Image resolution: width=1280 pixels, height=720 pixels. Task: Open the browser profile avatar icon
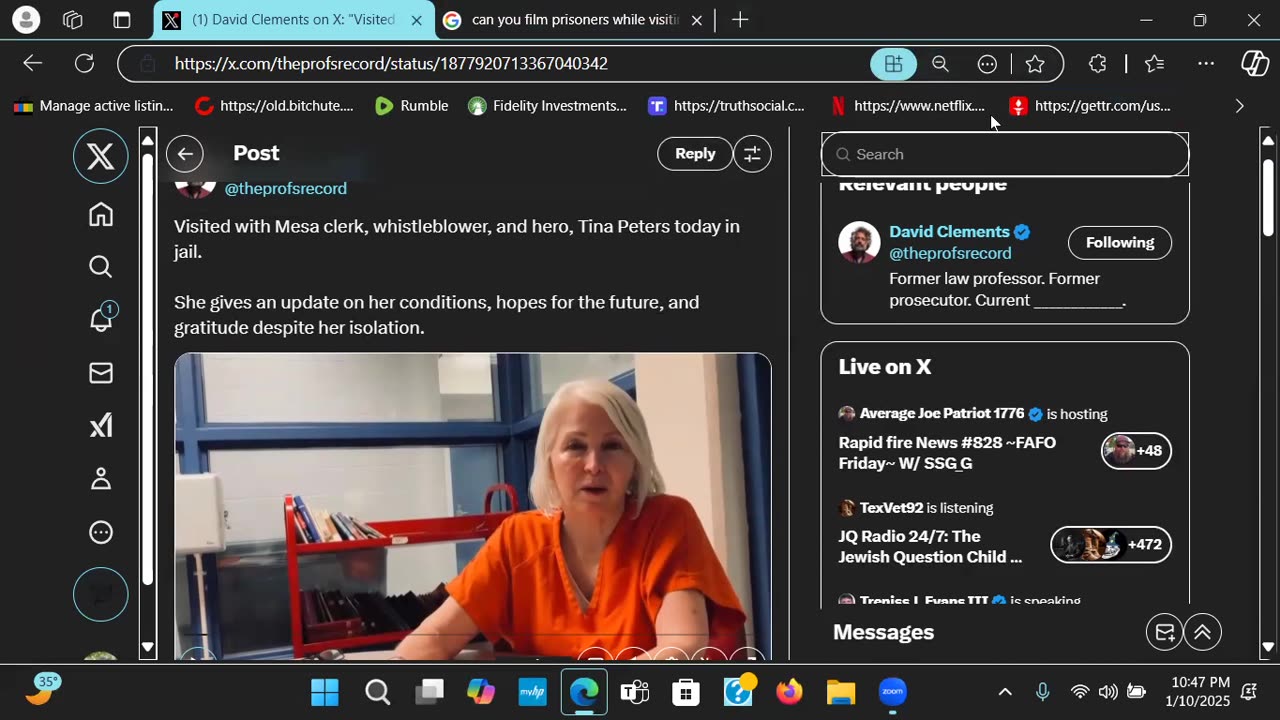click(x=26, y=20)
